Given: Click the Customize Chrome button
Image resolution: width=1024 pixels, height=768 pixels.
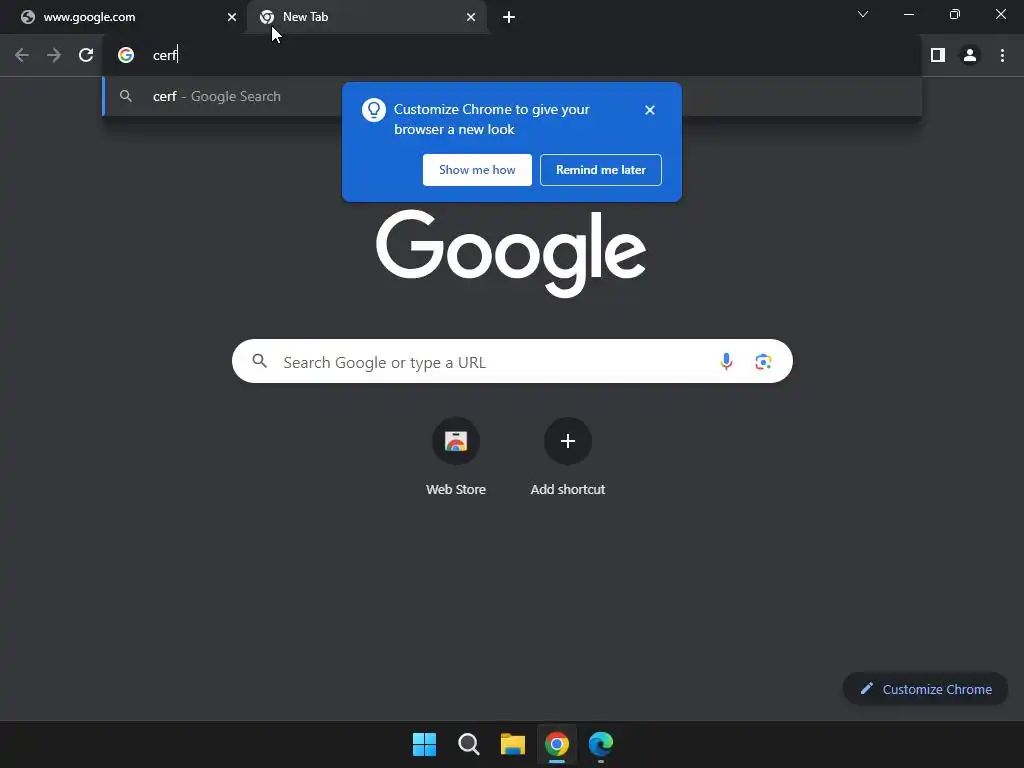Looking at the screenshot, I should [x=925, y=689].
